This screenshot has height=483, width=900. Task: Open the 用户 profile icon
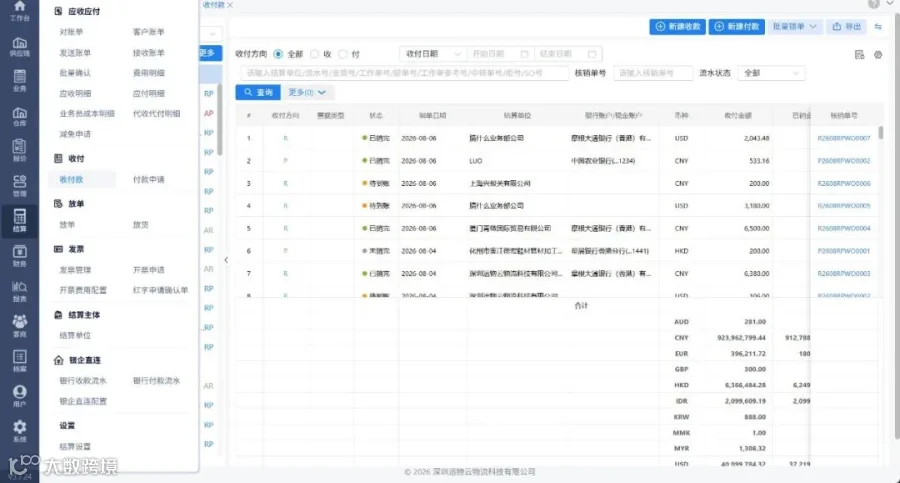[x=20, y=396]
